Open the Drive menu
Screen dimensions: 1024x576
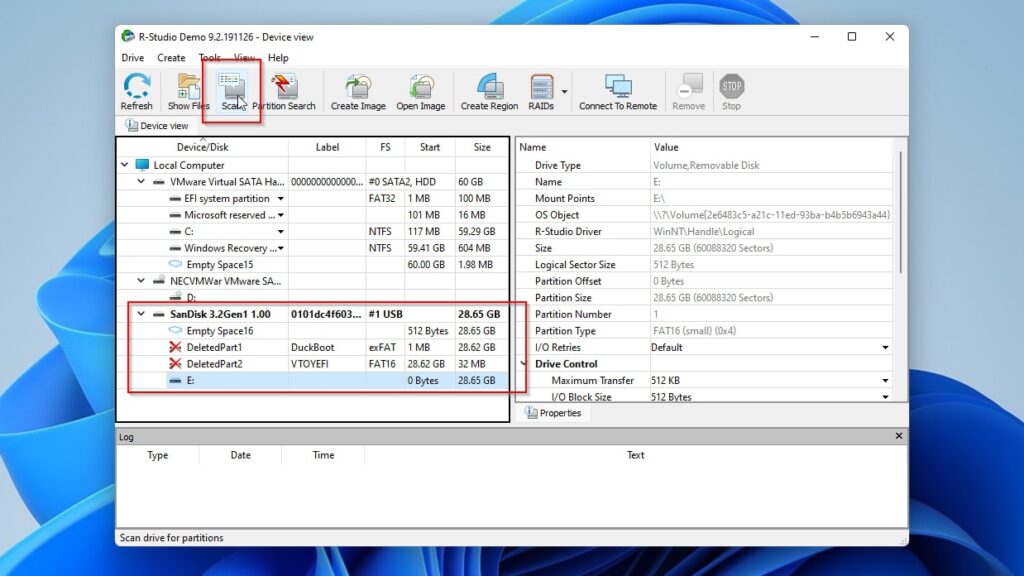click(133, 57)
